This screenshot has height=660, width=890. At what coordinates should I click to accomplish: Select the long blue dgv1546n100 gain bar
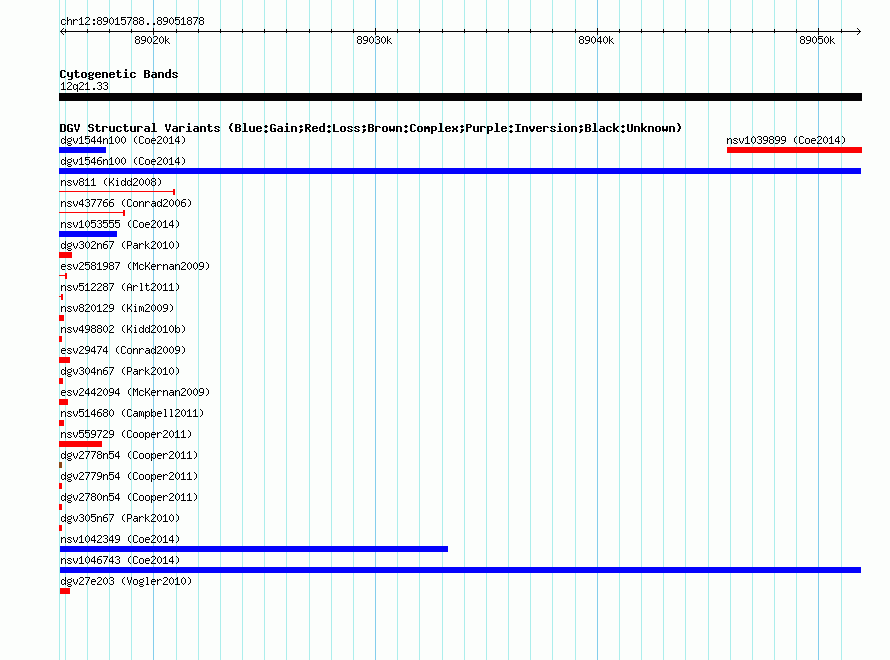[x=460, y=171]
